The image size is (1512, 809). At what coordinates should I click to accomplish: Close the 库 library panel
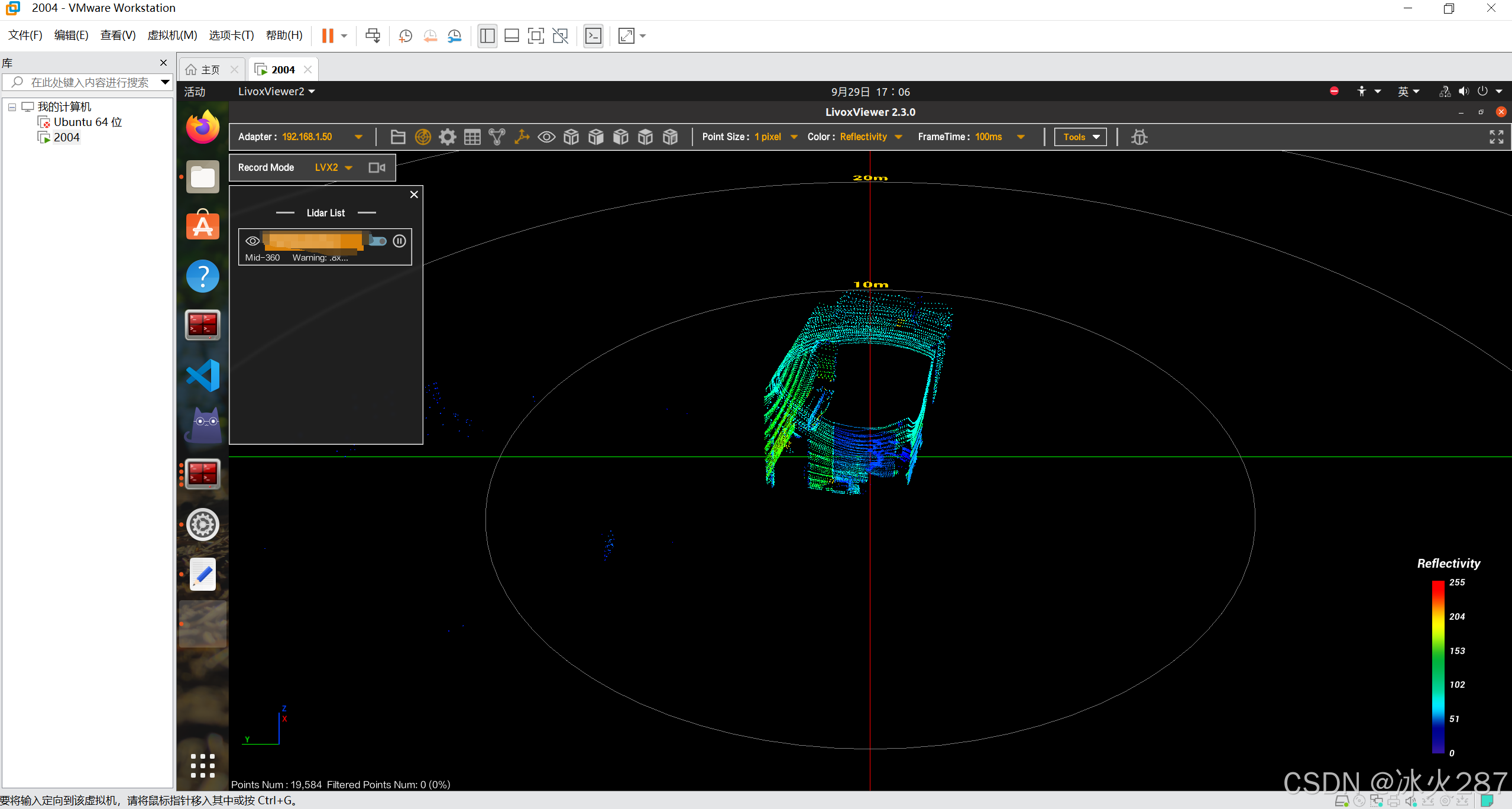click(x=164, y=63)
